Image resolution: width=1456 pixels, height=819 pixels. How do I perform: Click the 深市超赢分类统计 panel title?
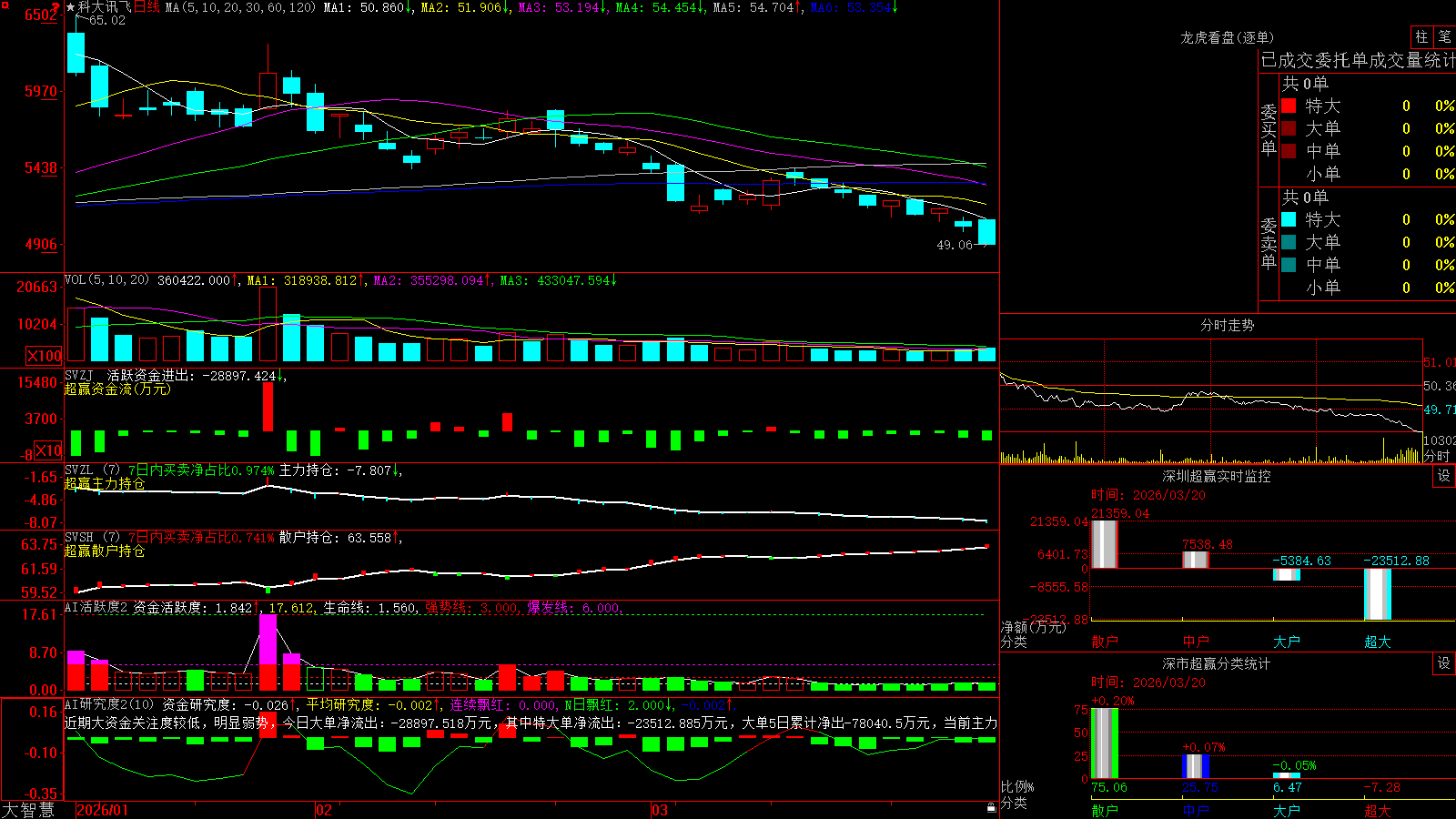tap(1217, 663)
